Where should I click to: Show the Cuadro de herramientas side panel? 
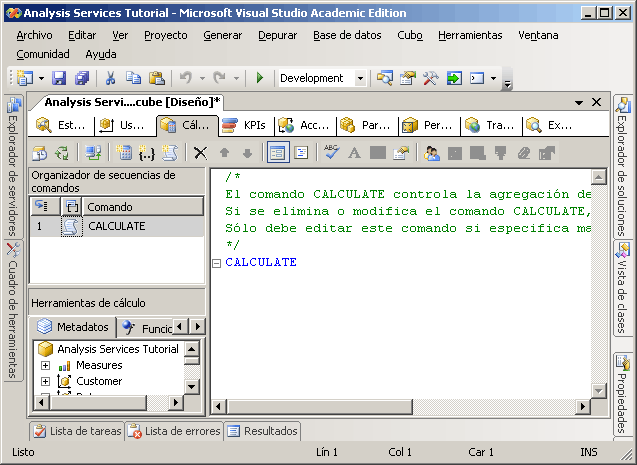pos(13,310)
